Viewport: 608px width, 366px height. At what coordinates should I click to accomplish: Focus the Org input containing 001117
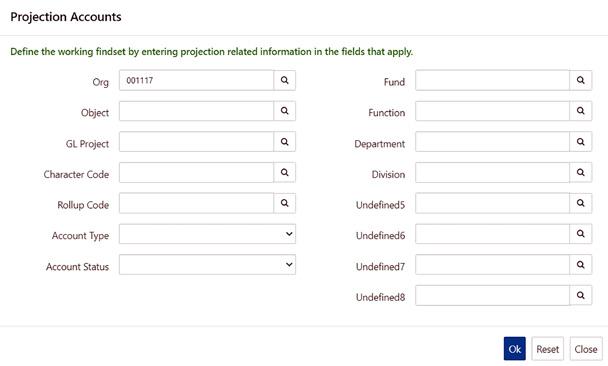[196, 80]
